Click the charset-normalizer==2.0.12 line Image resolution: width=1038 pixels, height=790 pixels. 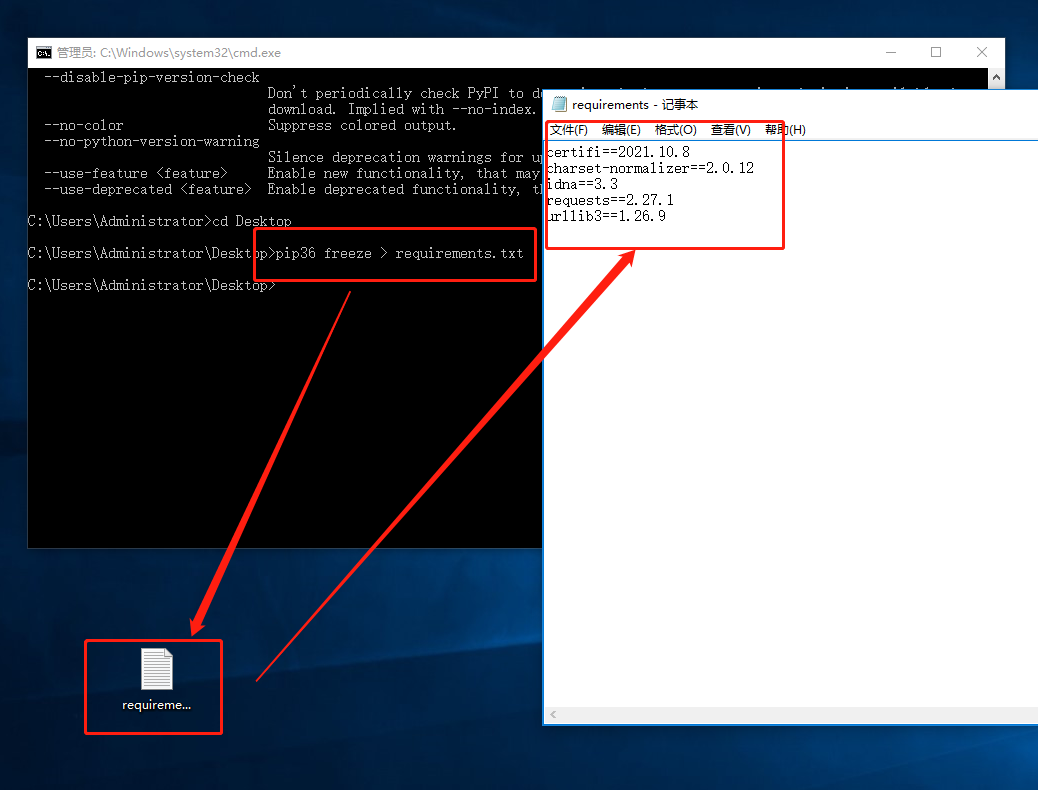650,168
